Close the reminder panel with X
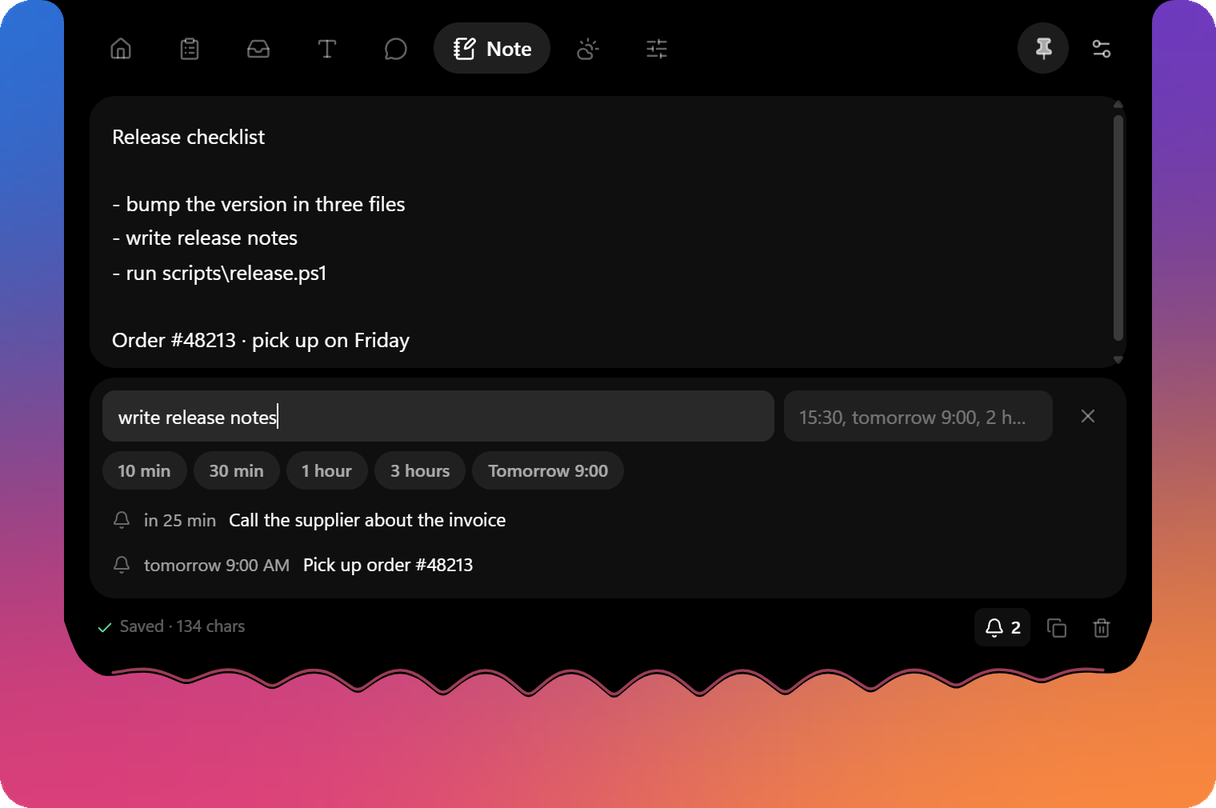This screenshot has width=1216, height=808. (x=1088, y=416)
